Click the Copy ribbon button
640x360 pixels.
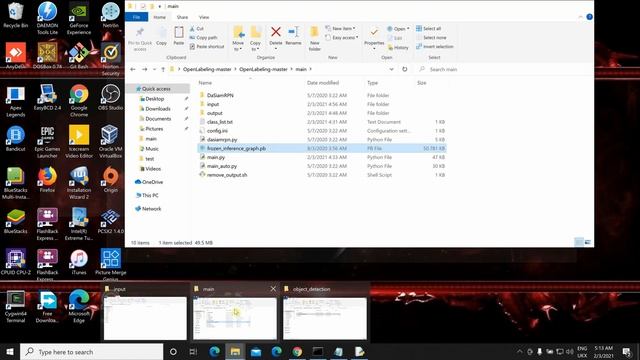[162, 36]
